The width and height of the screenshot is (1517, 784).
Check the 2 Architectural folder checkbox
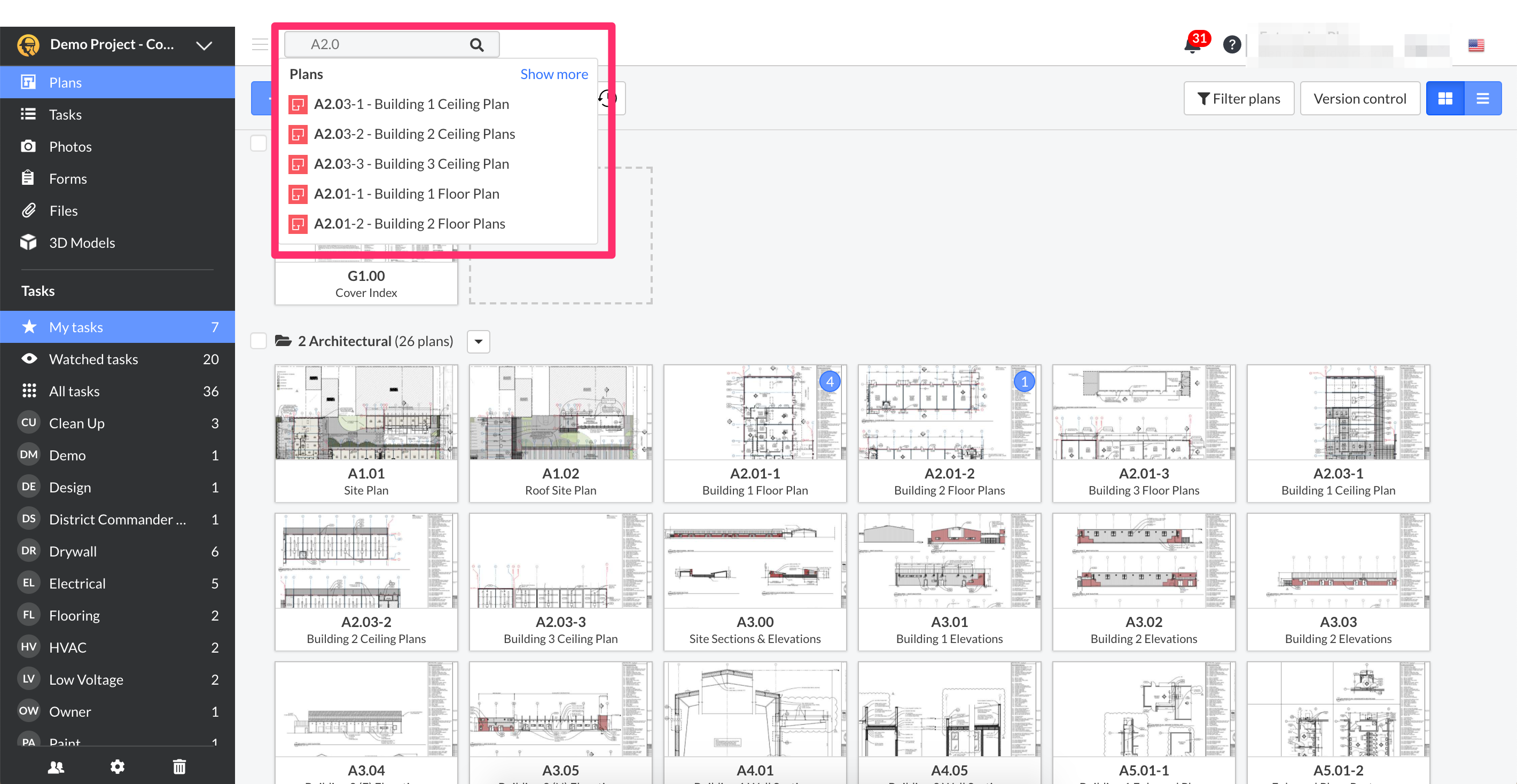(x=258, y=341)
